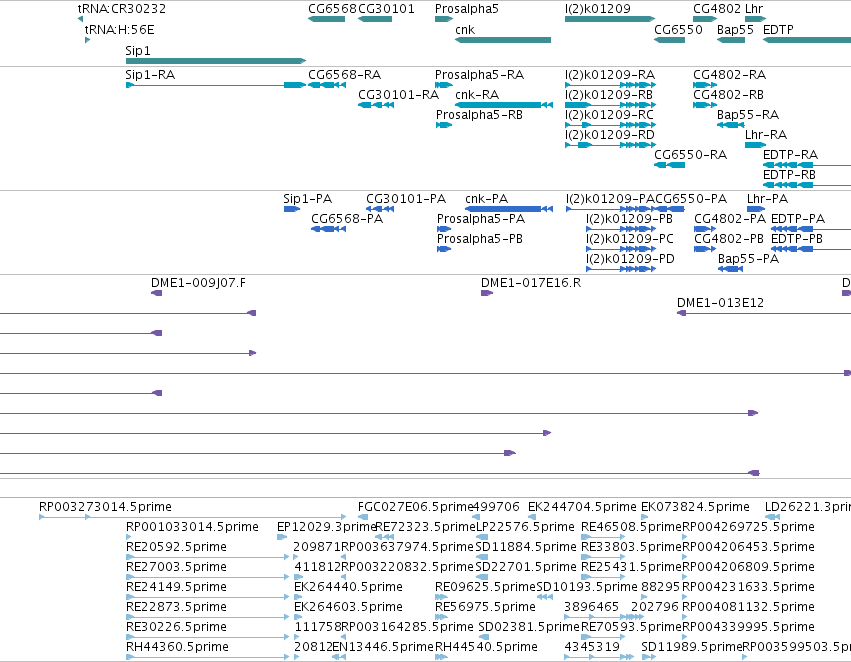Select the l(2)k01209 gene bar
851x662 pixels.
click(x=610, y=19)
